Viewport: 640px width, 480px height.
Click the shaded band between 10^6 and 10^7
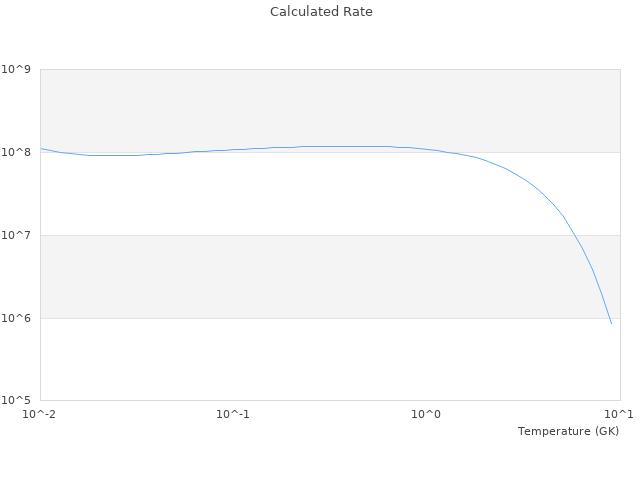[300, 276]
